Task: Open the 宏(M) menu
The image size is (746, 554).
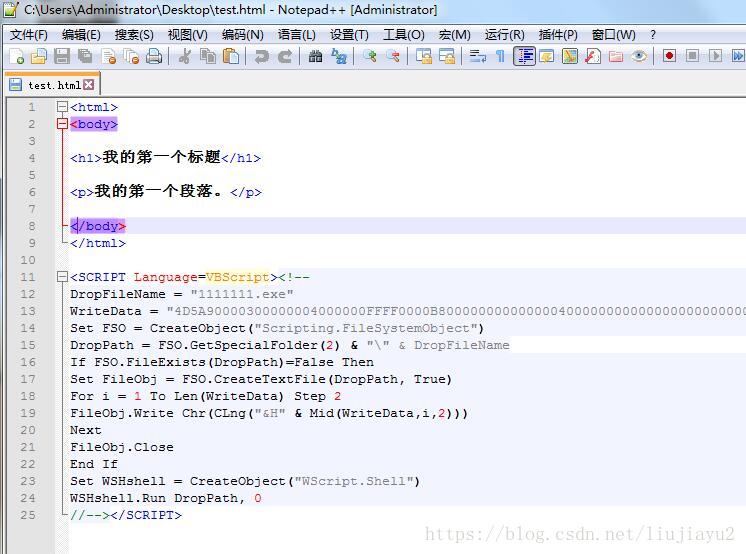Action: [454, 35]
